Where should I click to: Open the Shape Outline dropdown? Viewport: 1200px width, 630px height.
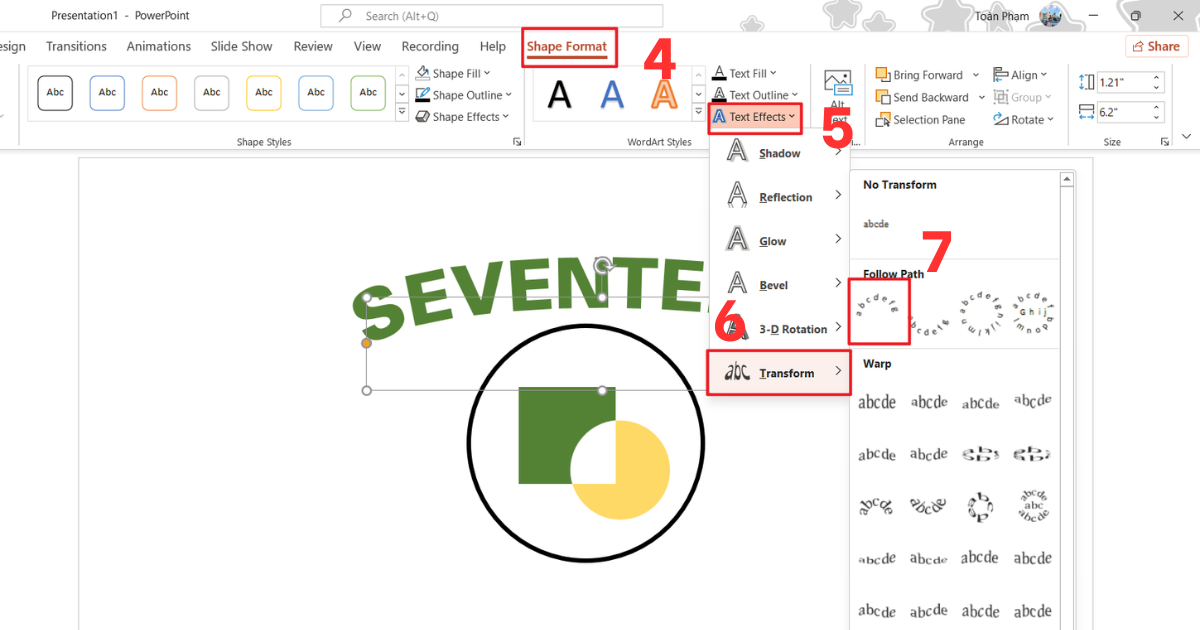point(464,95)
